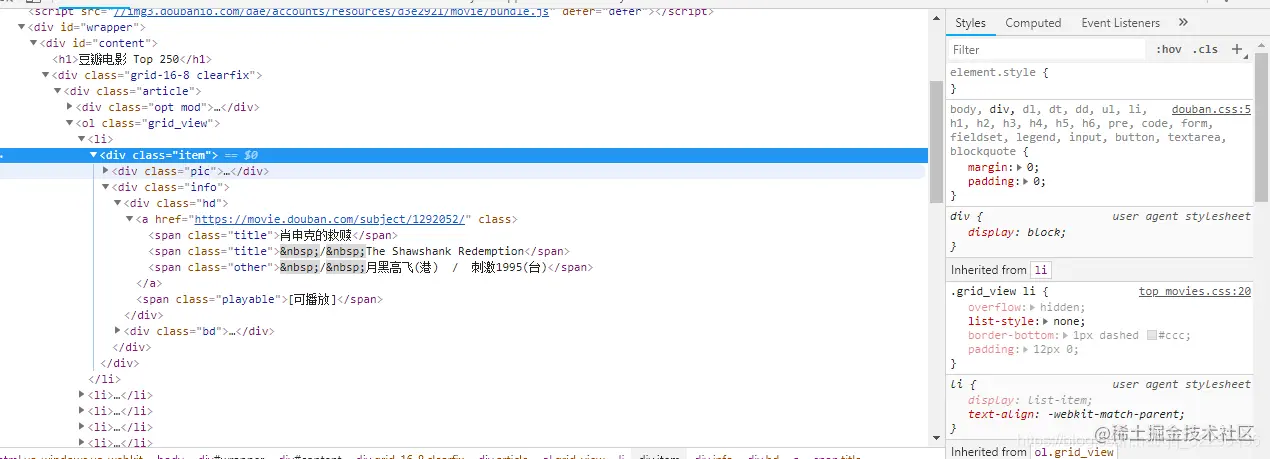The image size is (1270, 459).
Task: Jump to inherited ol.grid_view element link
Action: 1075,452
